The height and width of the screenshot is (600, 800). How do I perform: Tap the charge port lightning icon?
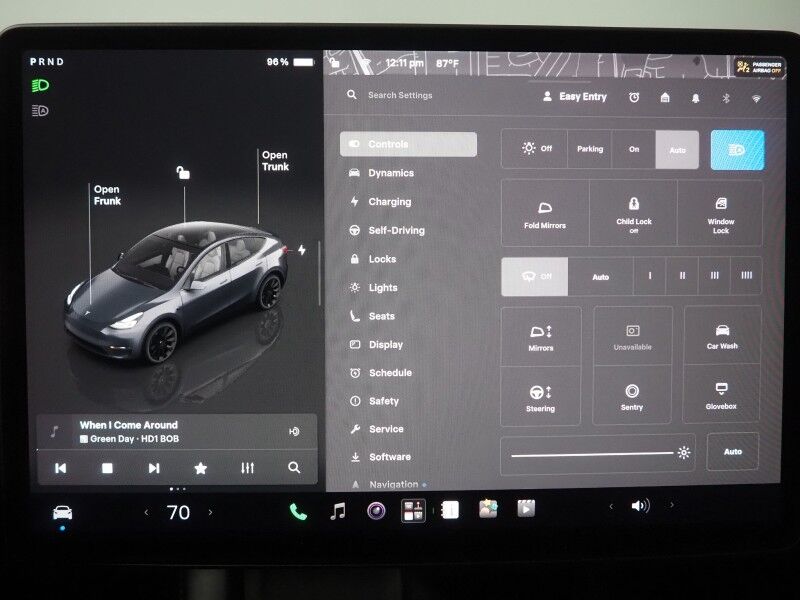tap(302, 250)
